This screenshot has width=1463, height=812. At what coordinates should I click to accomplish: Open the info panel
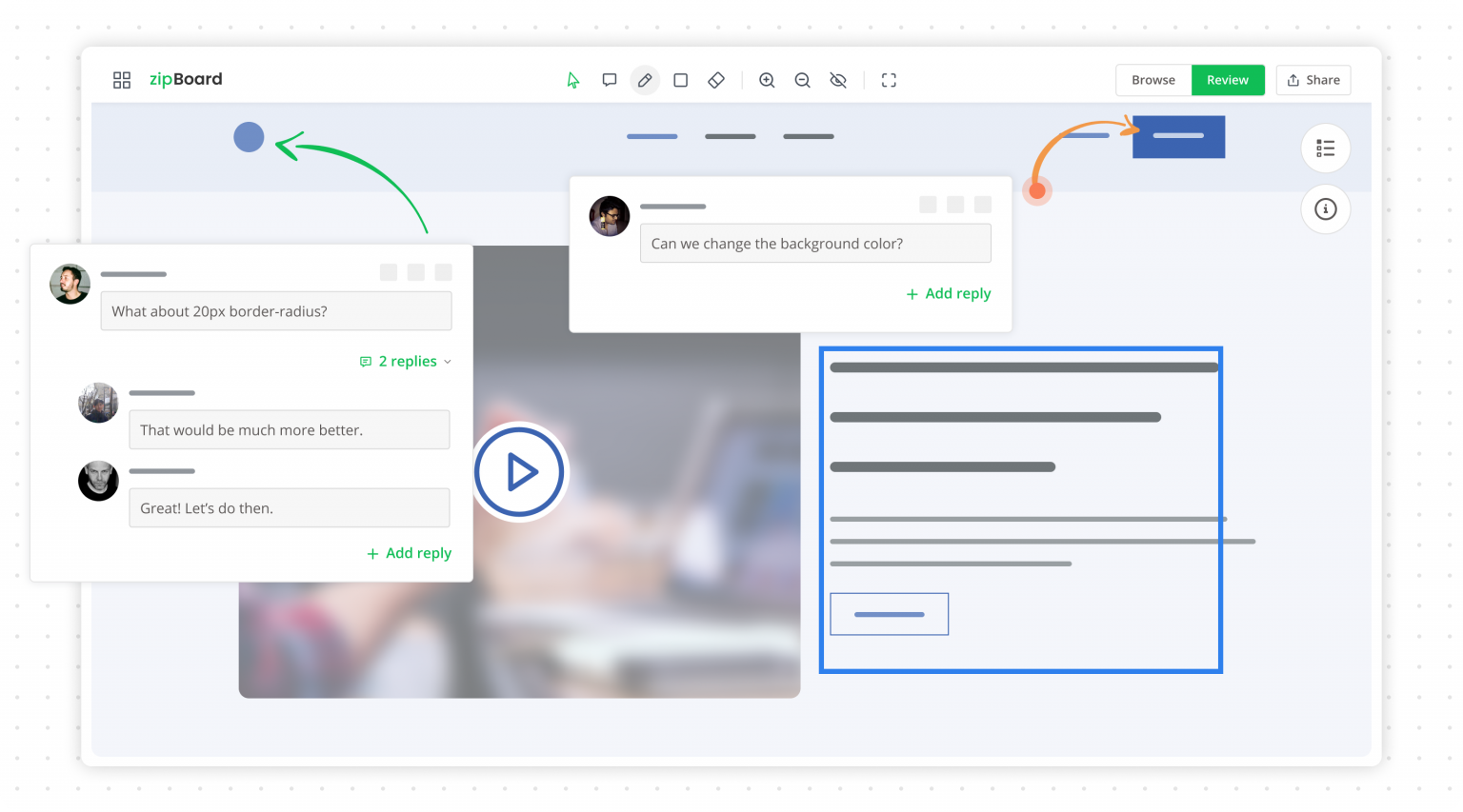tap(1325, 209)
